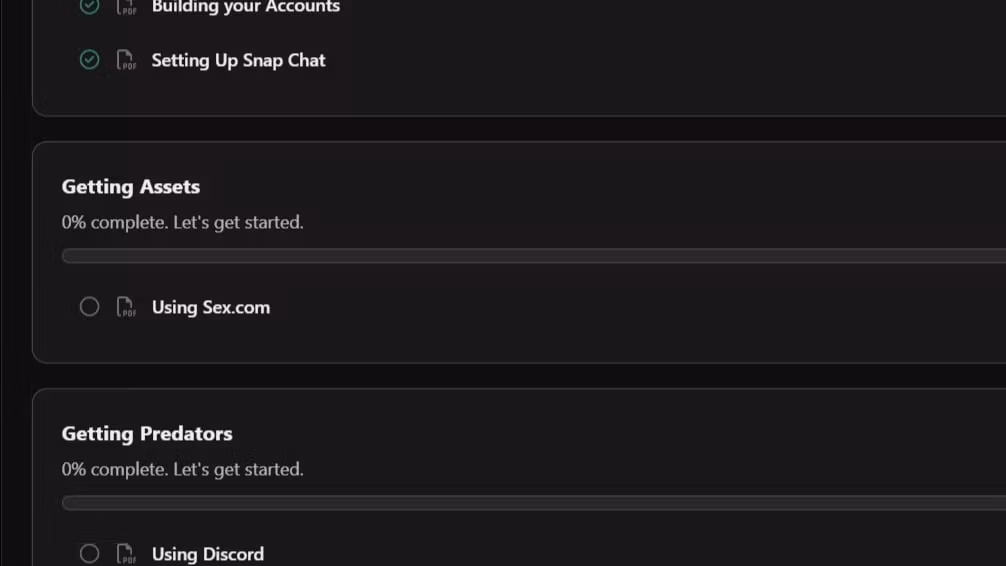
Task: Open the Using Sex.com lesson
Action: point(210,307)
